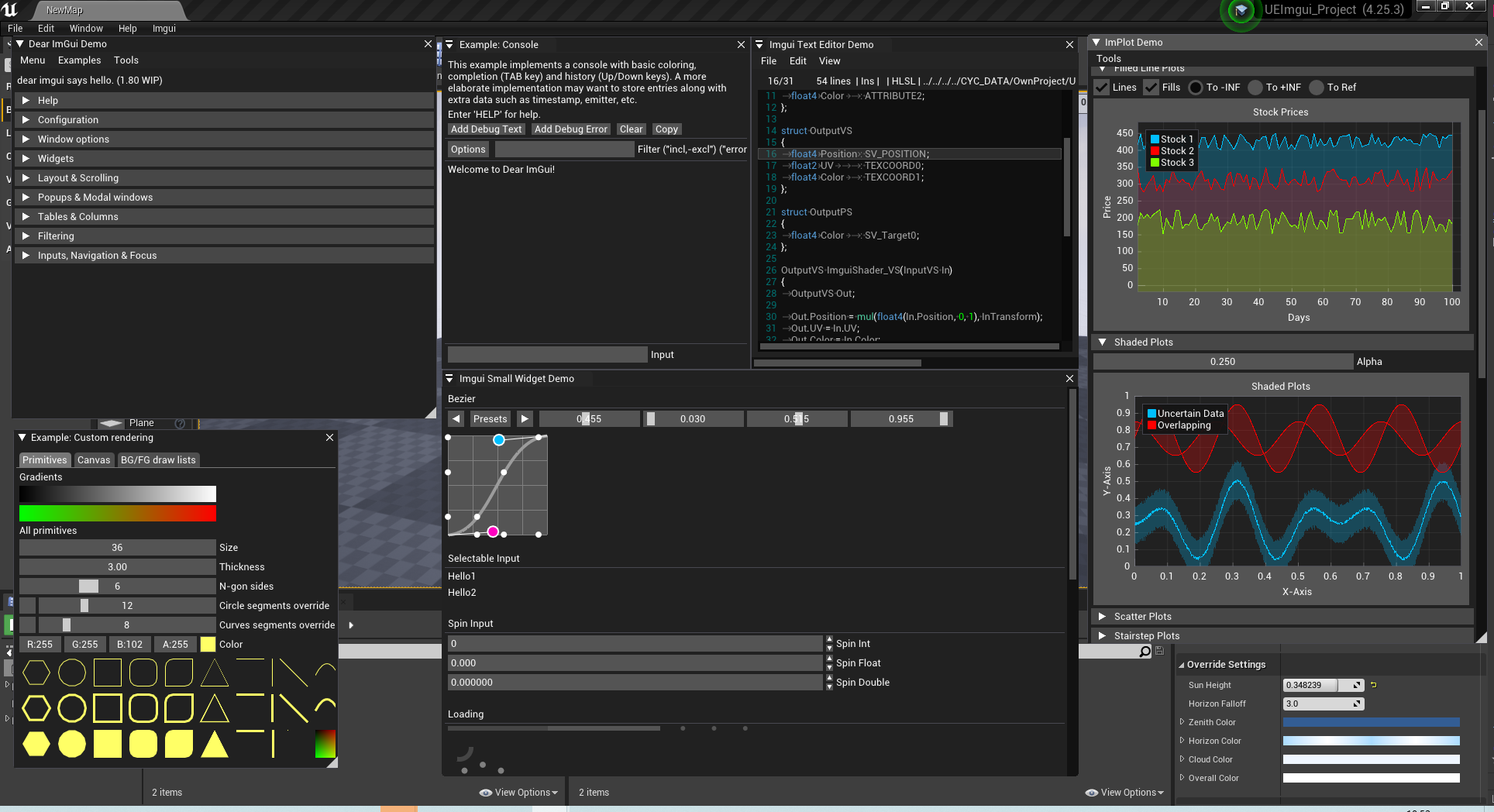
Task: Toggle the Curves segments override checkbox
Action: tap(27, 625)
